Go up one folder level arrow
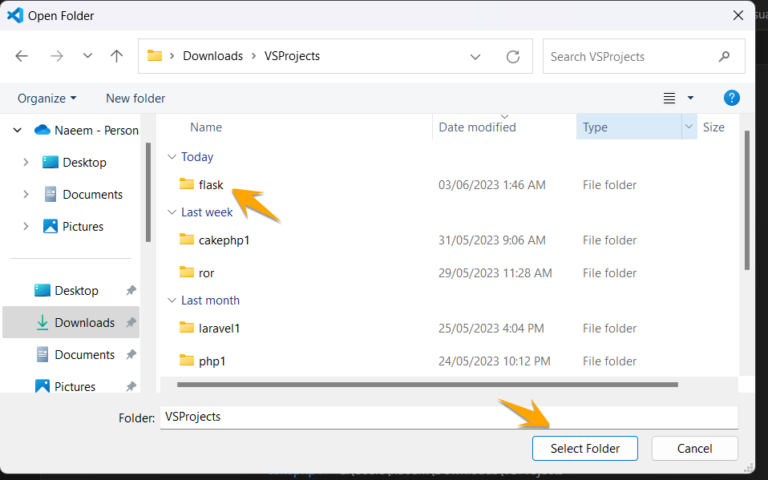Image resolution: width=768 pixels, height=480 pixels. click(x=116, y=56)
